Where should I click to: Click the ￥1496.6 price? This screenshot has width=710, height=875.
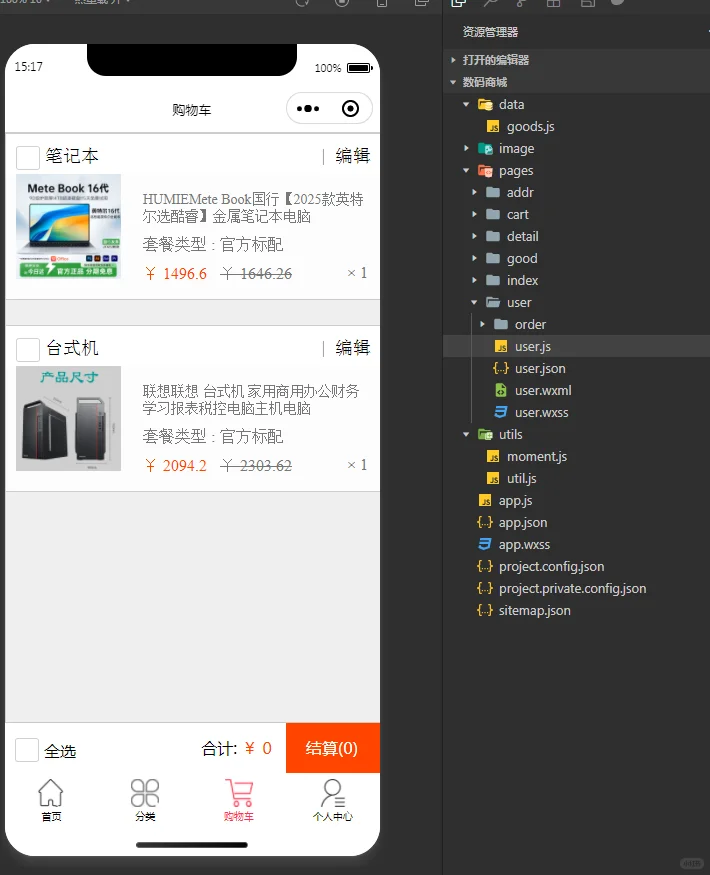click(x=176, y=273)
